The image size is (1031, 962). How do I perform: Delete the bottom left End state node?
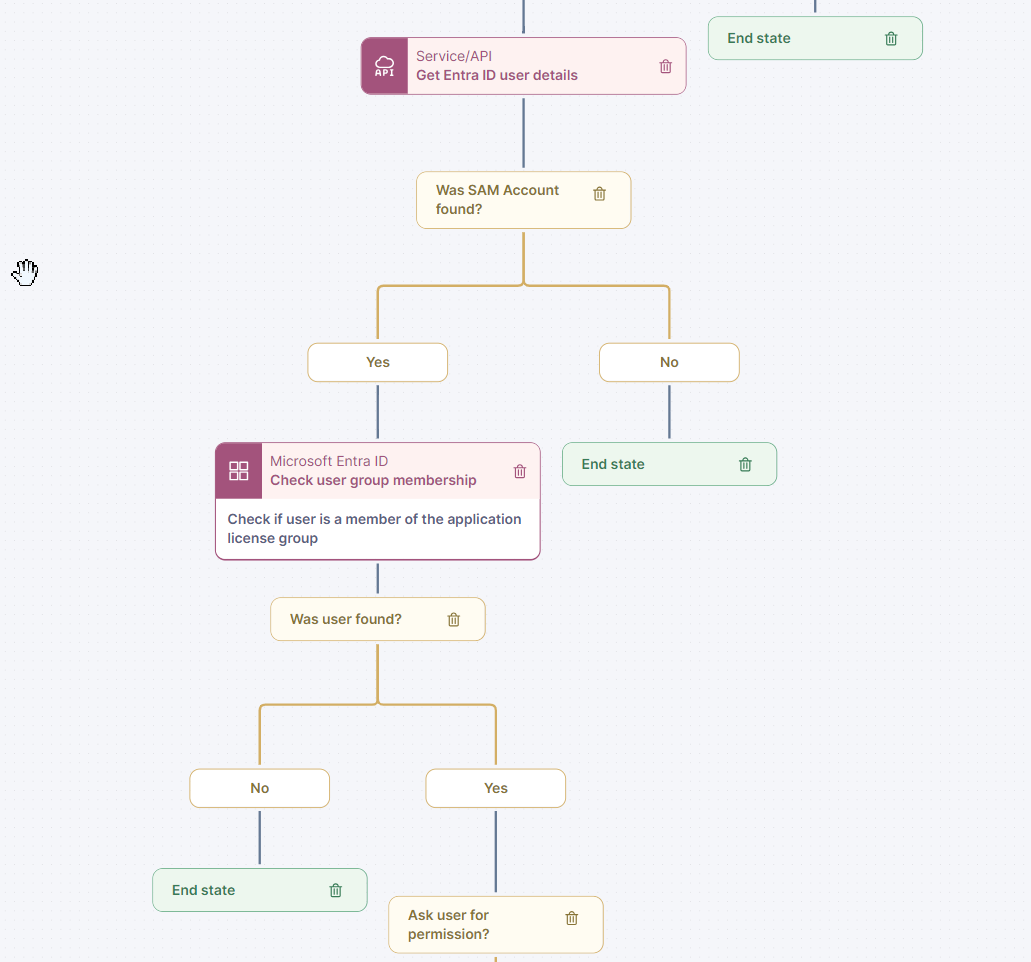[336, 890]
